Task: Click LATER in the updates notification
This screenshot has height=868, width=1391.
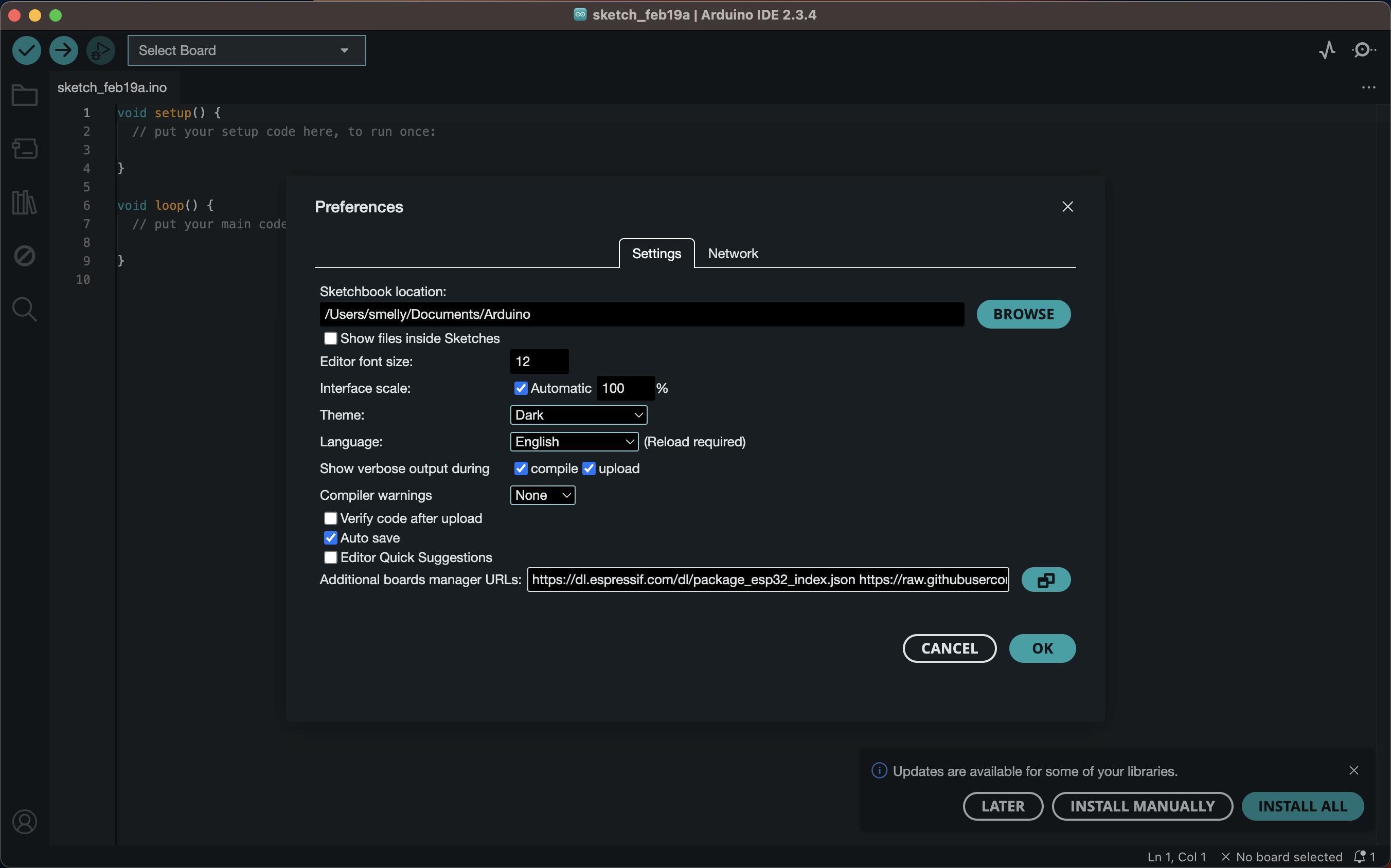Action: (x=1003, y=807)
